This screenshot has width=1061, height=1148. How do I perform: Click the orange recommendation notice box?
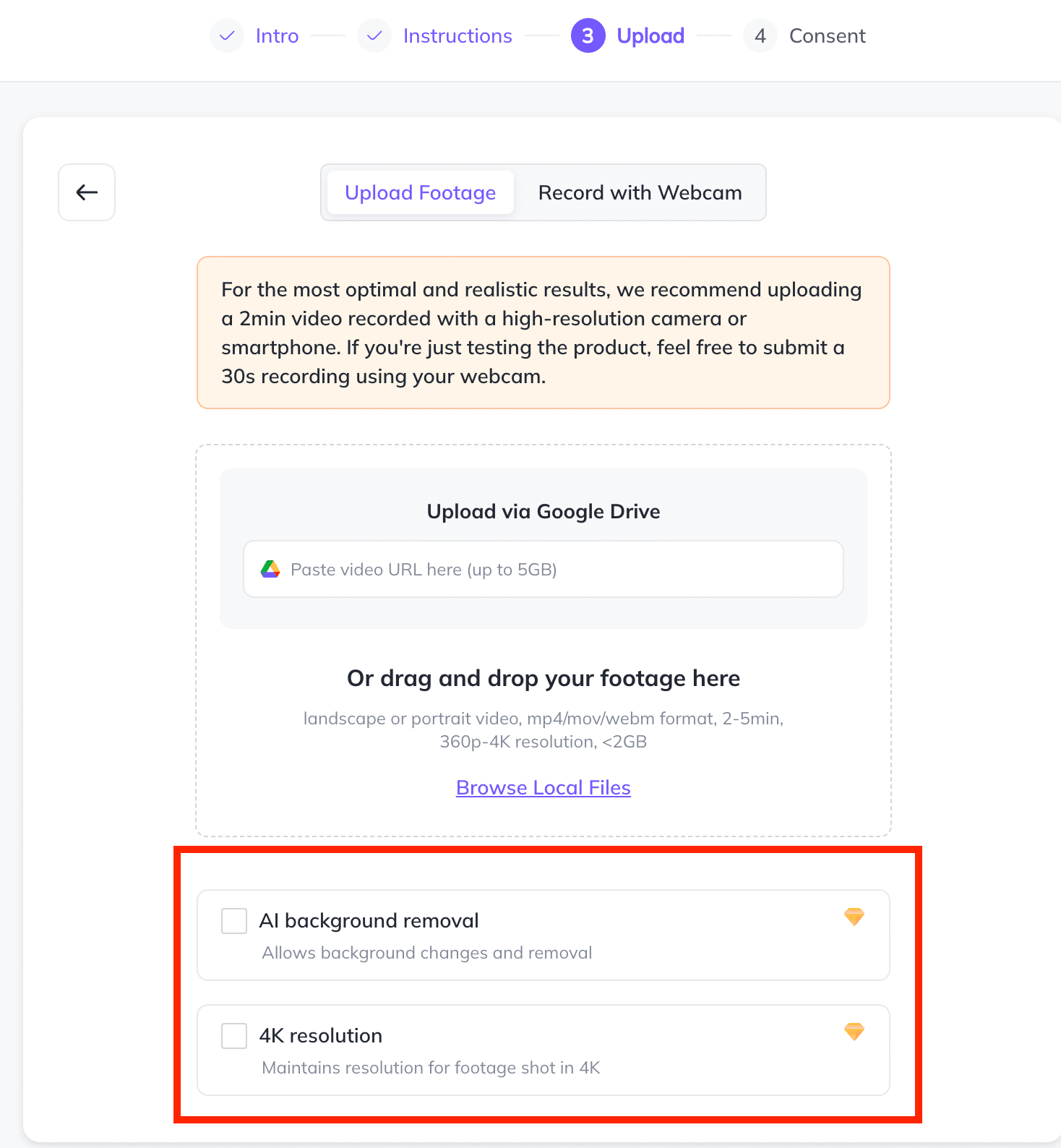(x=544, y=333)
